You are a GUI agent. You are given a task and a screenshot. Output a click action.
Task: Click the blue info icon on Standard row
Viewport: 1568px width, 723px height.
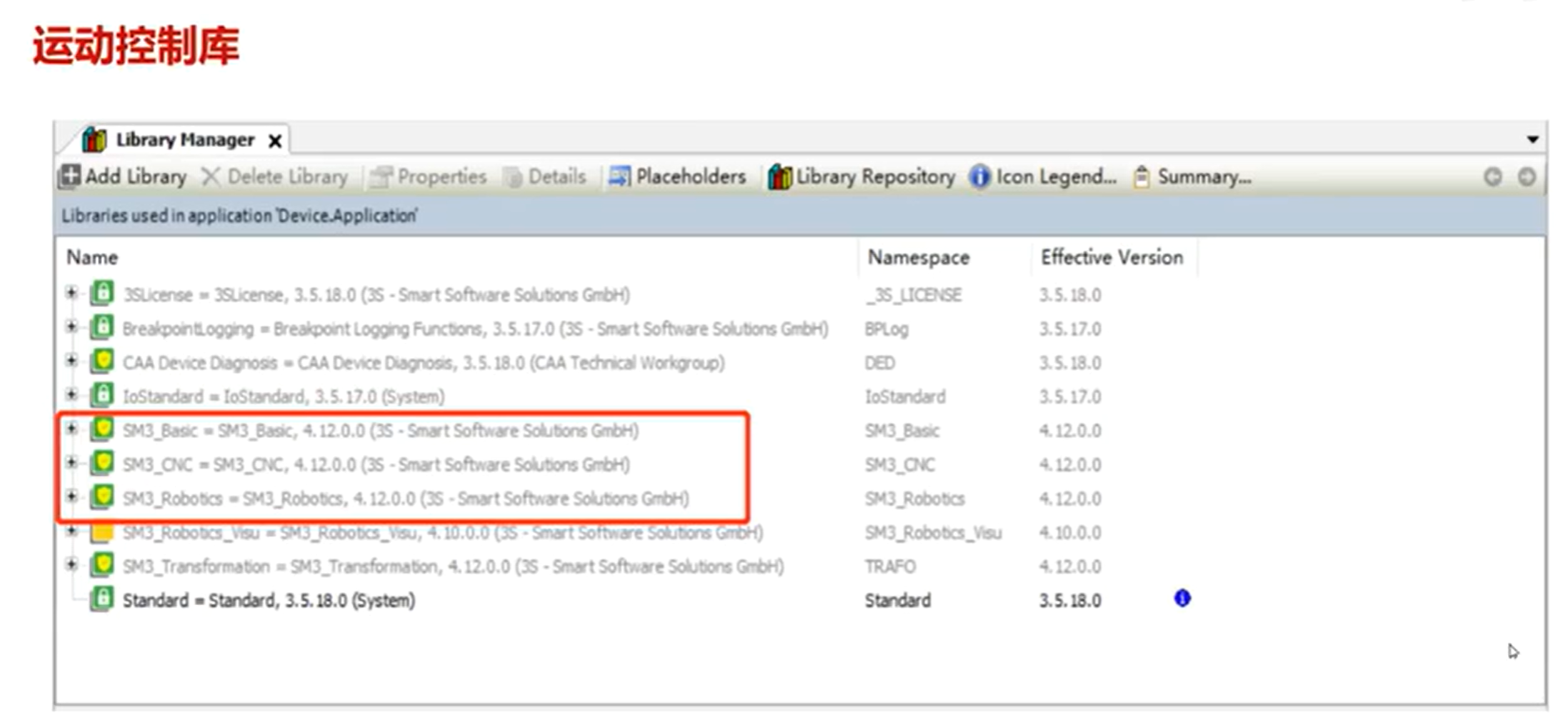coord(1182,598)
